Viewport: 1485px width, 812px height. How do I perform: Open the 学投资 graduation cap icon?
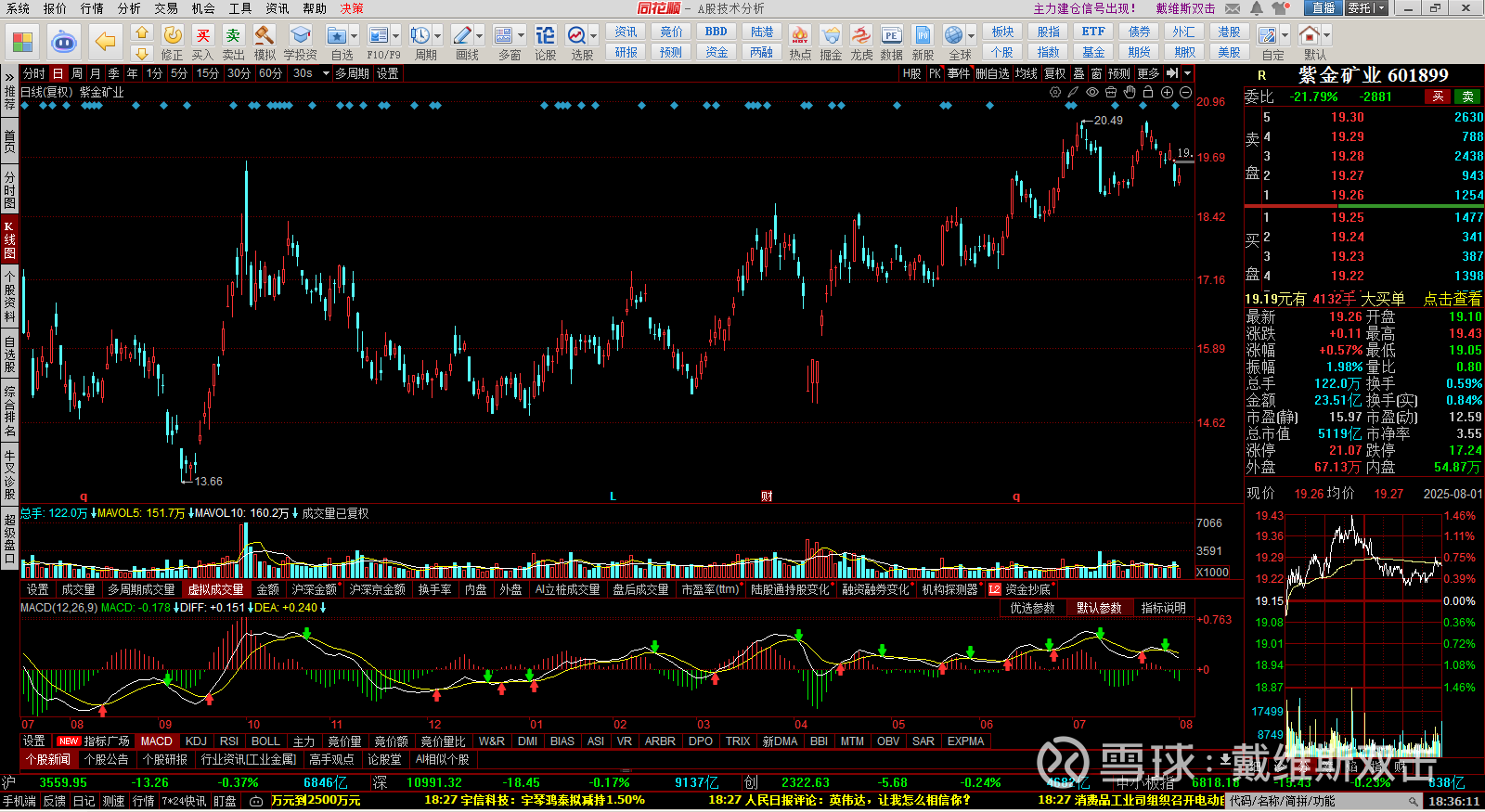[300, 35]
